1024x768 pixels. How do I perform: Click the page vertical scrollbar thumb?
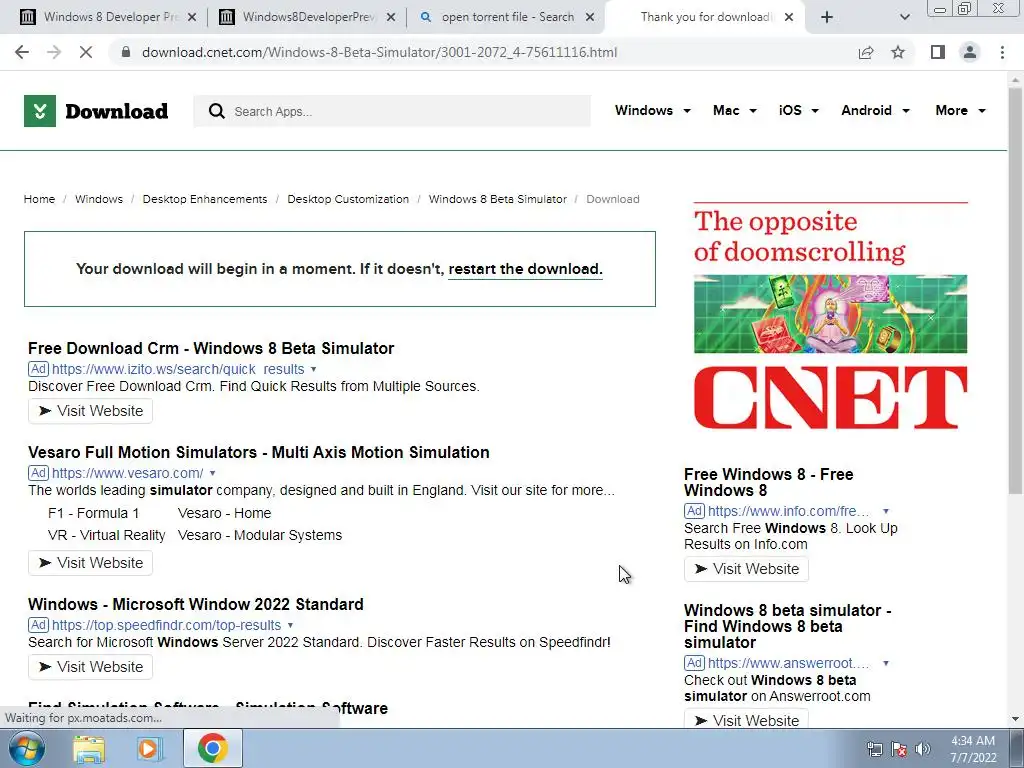pos(1015,291)
